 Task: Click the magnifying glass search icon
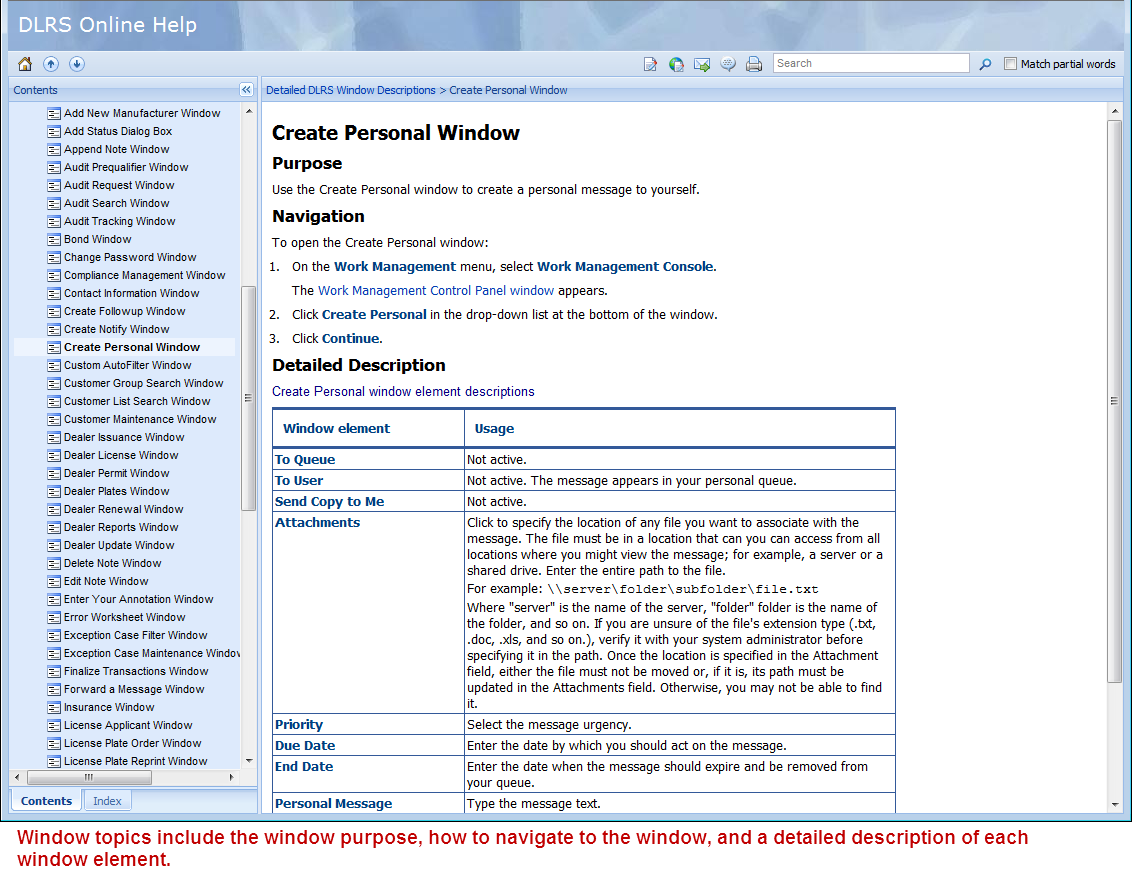(985, 64)
